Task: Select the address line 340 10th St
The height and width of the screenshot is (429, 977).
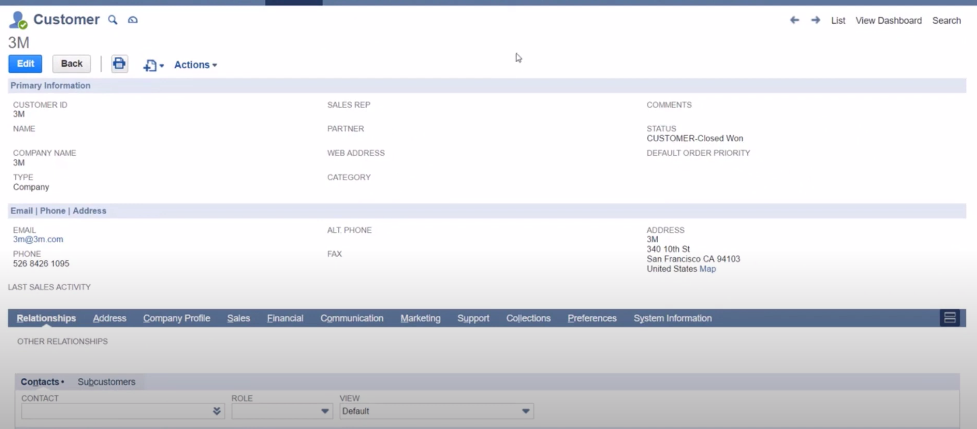Action: coord(668,249)
